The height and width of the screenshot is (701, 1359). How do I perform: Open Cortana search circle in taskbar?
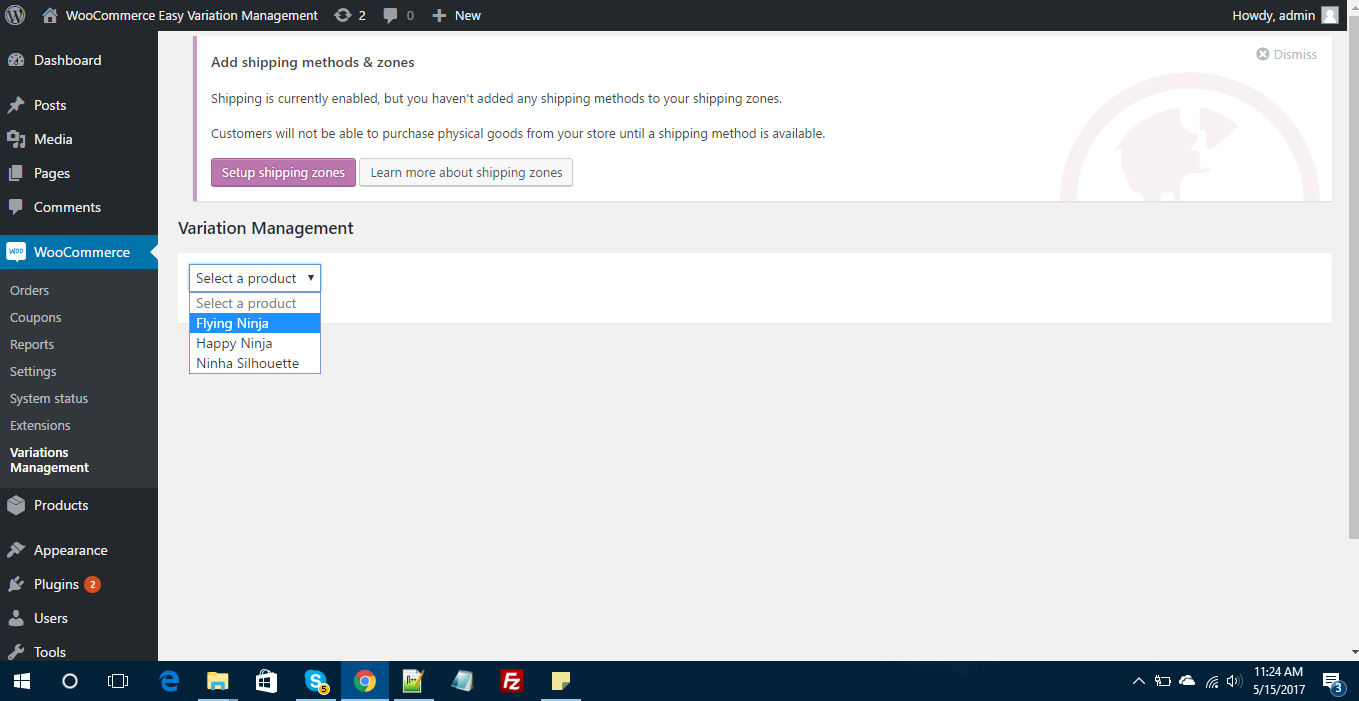point(70,681)
